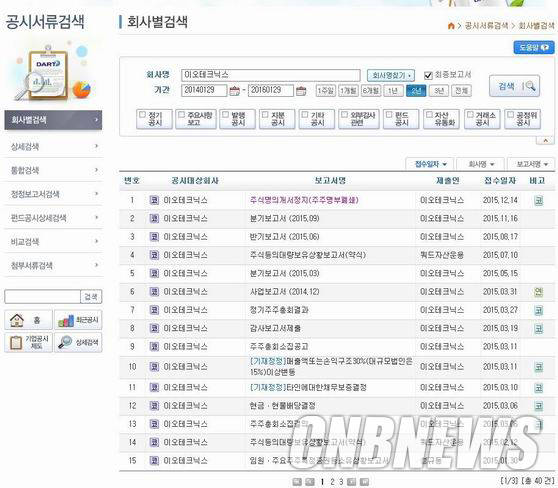Go to next page arrow icon
This screenshot has height=488, width=558.
coord(351,482)
